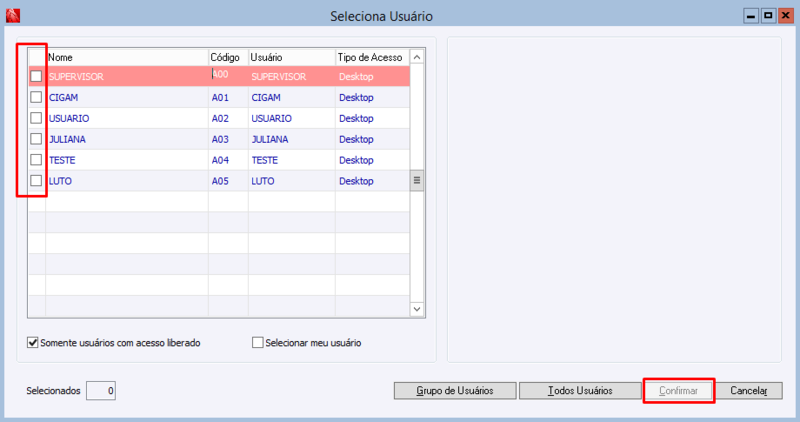Click the Selecionados count field

(x=101, y=391)
